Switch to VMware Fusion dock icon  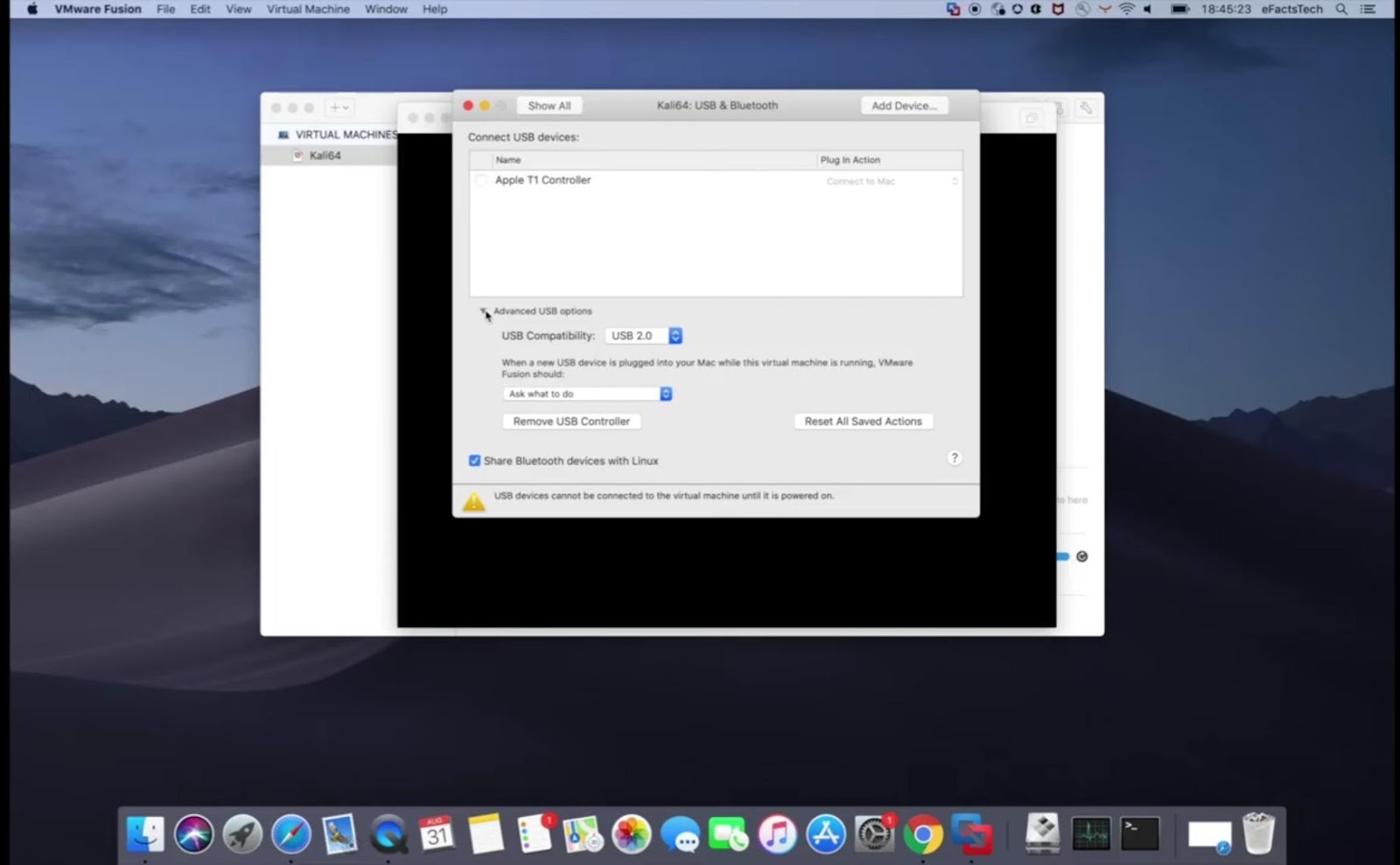pyautogui.click(x=971, y=834)
